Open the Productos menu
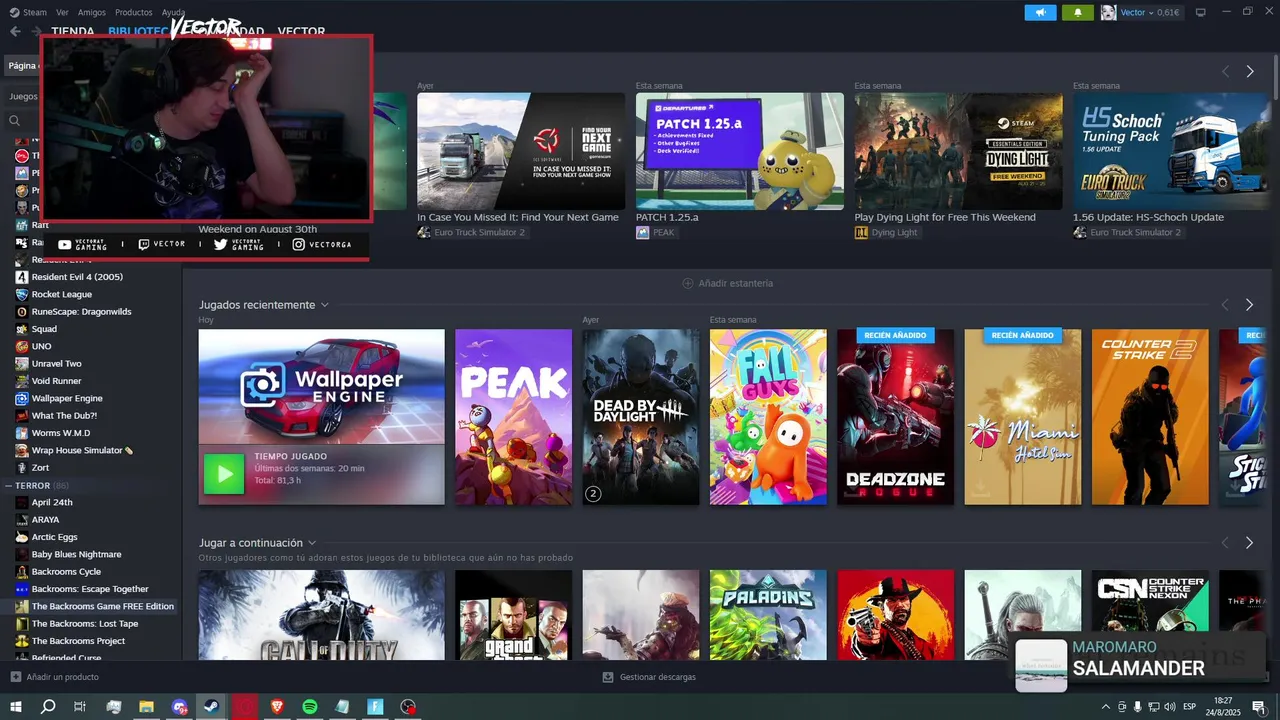Image resolution: width=1280 pixels, height=720 pixels. (134, 12)
